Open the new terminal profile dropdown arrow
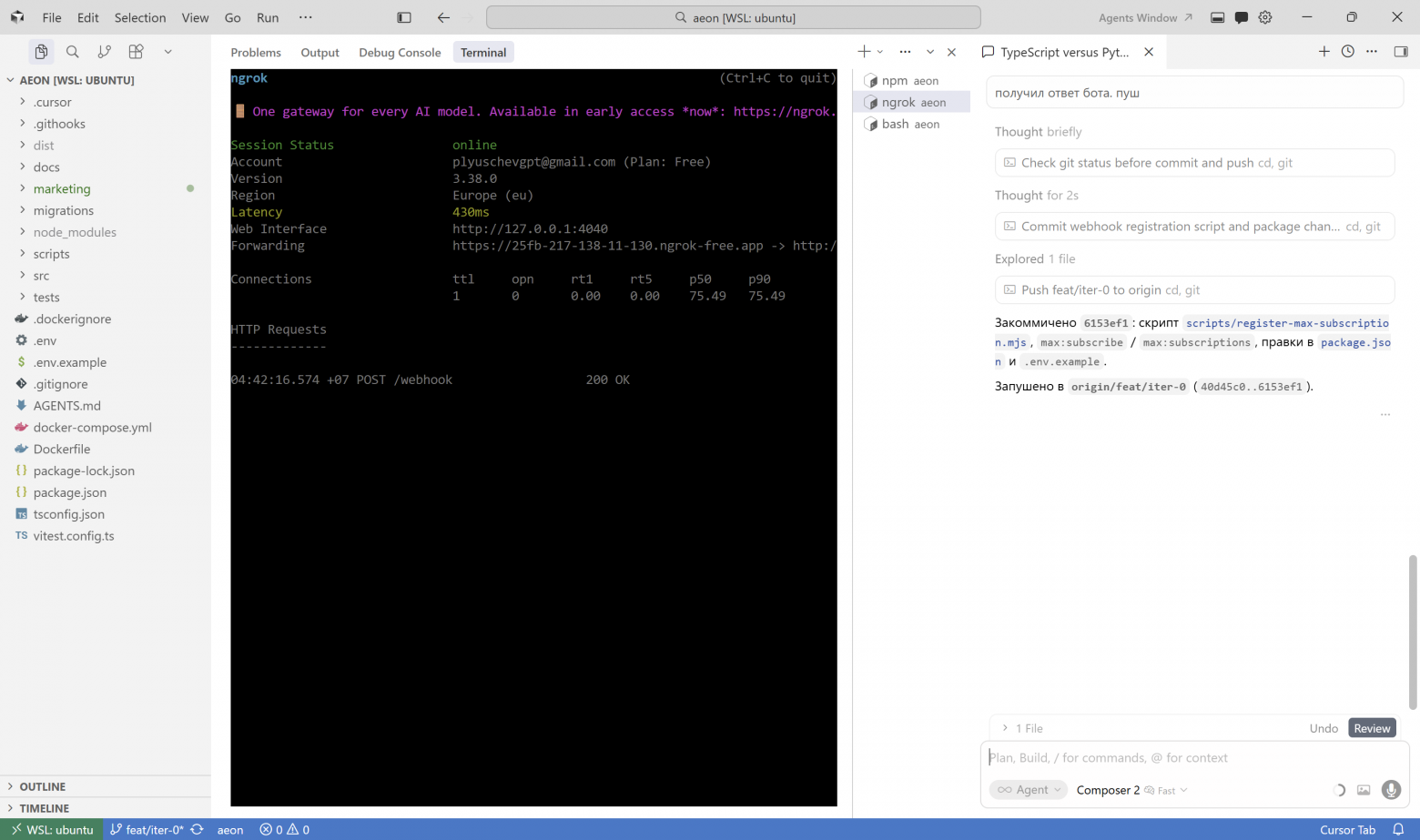This screenshot has width=1420, height=840. point(880,52)
